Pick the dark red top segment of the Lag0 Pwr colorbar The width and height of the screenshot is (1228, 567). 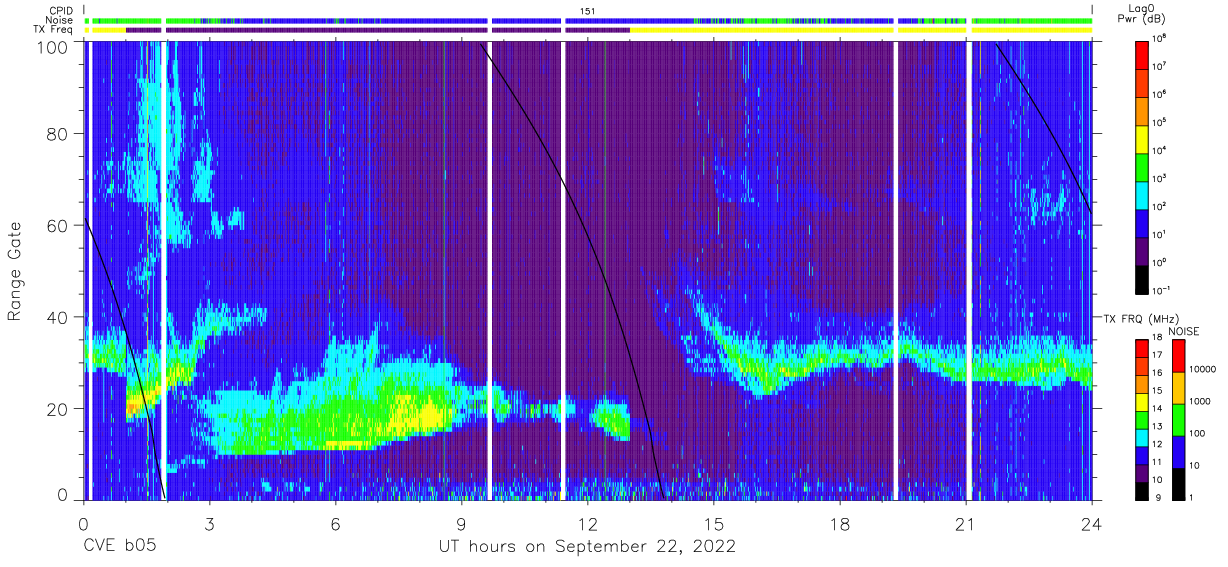1143,54
